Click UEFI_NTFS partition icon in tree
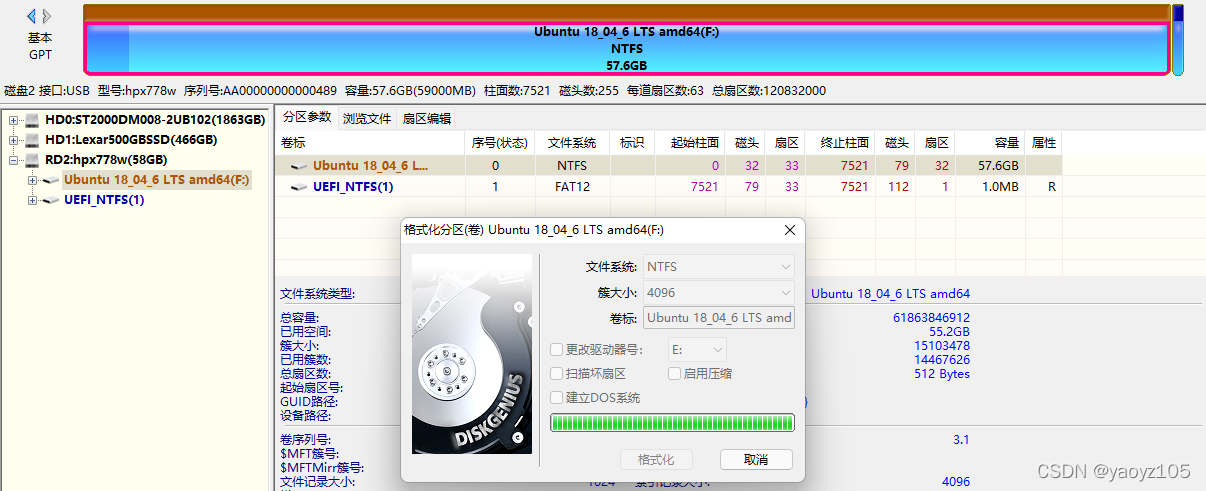Screen dimensions: 1206x491 [51, 200]
